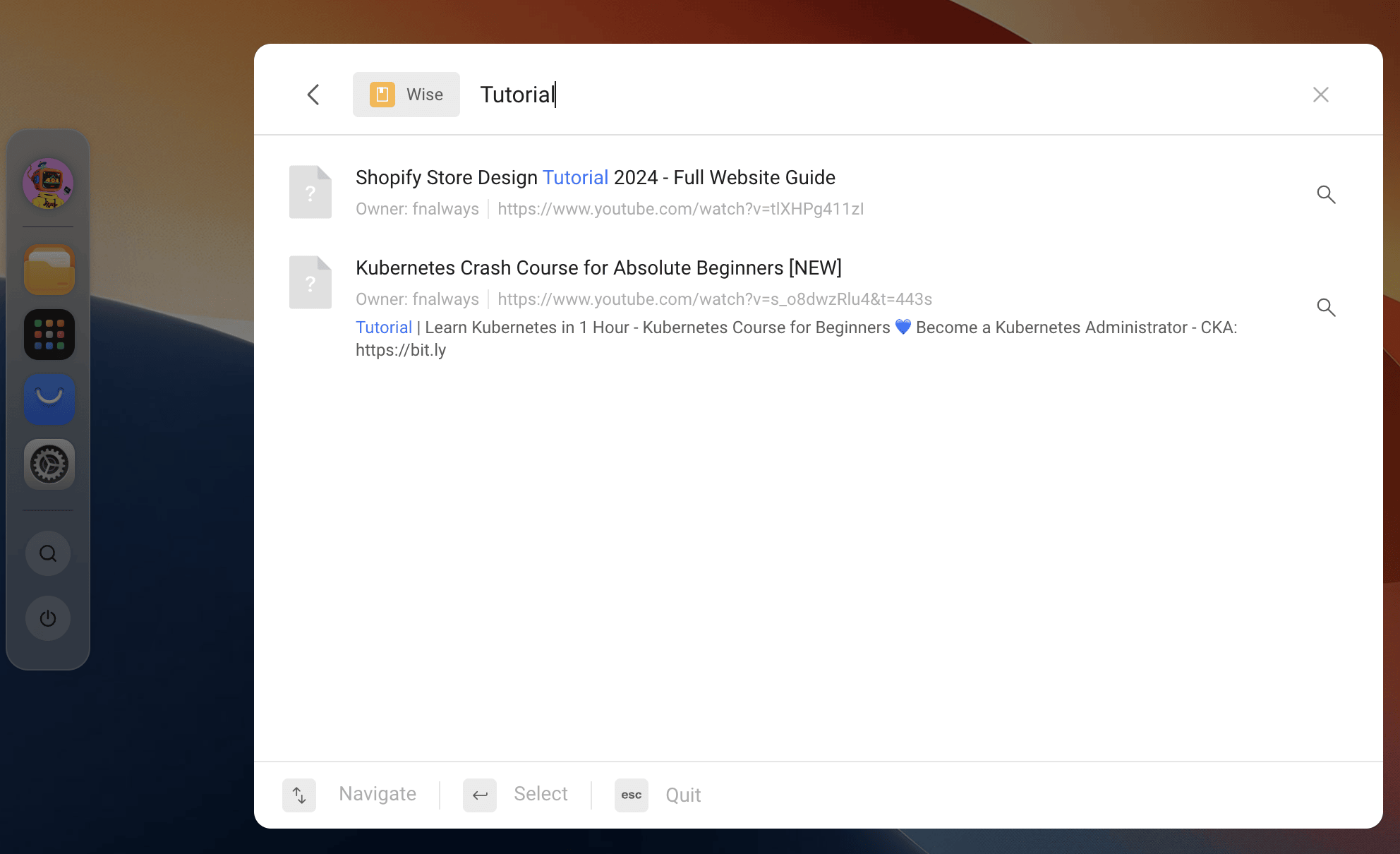
Task: Open the Files folder dock icon
Action: pyautogui.click(x=49, y=270)
